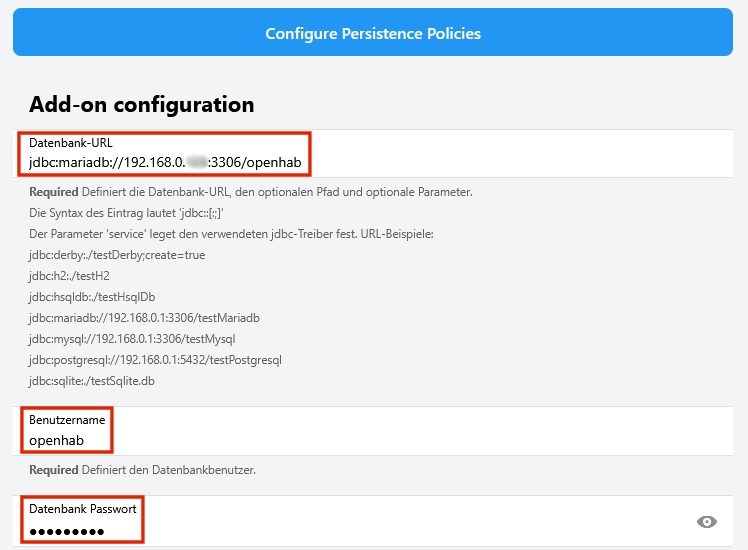Select example jdbc:mysql://192.168.0.1:3306/testMysql

click(132, 339)
